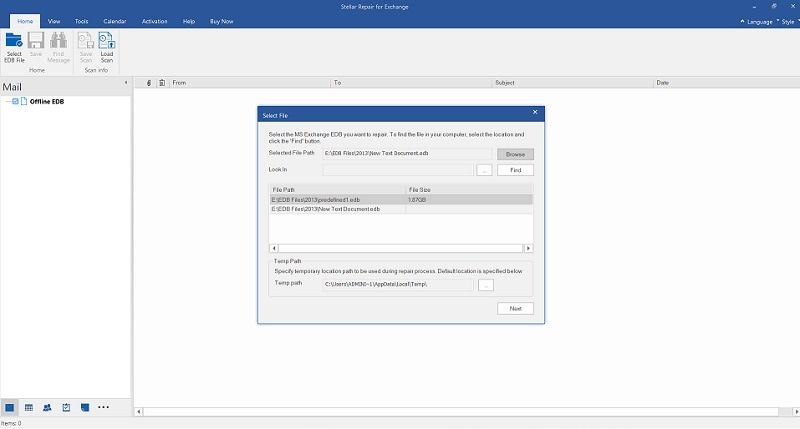The width and height of the screenshot is (800, 429).
Task: Click the To column header
Action: pyautogui.click(x=411, y=83)
